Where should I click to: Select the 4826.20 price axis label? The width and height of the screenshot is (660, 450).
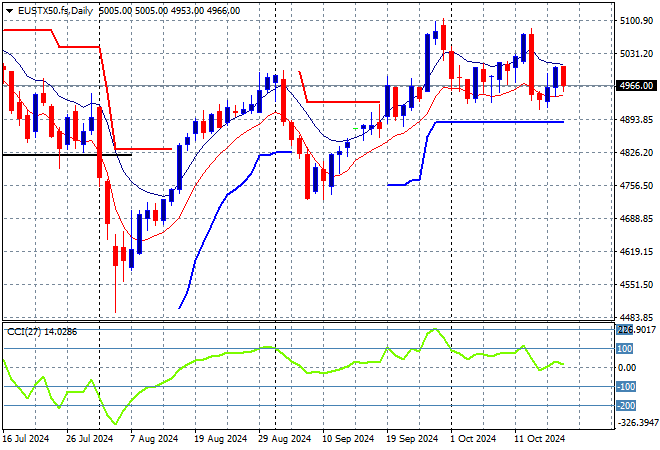coord(636,152)
